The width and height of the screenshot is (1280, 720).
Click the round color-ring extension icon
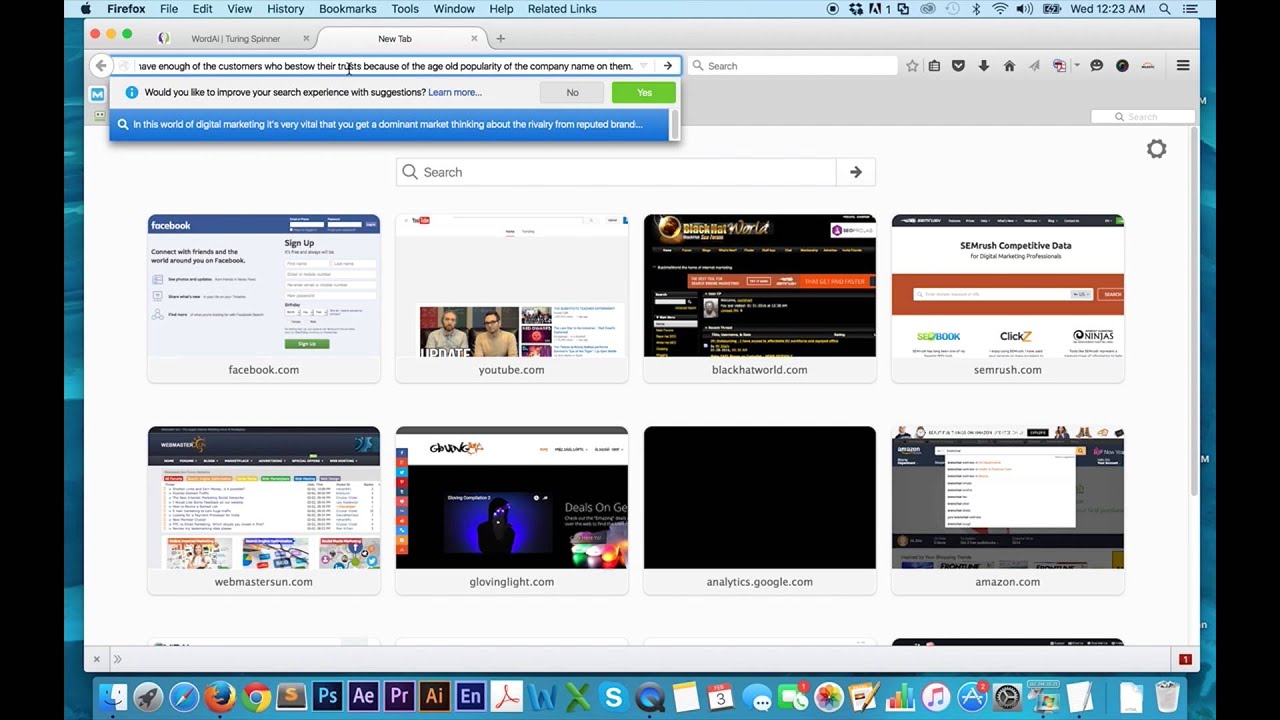1122,66
